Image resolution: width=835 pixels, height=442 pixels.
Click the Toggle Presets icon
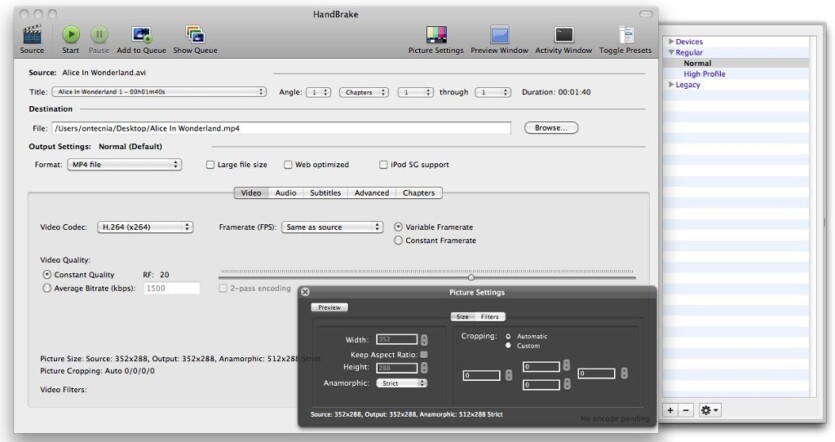click(626, 35)
